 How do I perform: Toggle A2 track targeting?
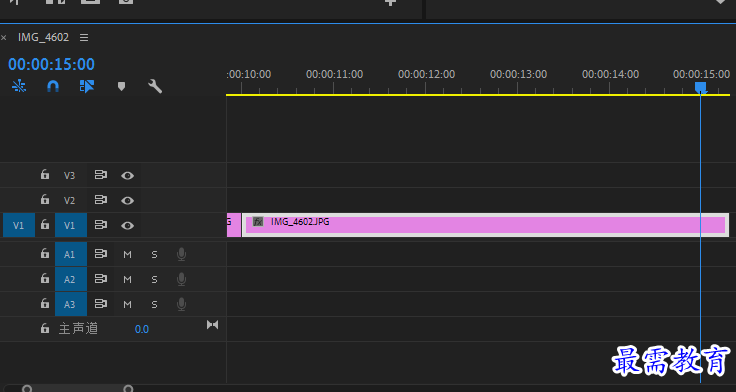pyautogui.click(x=71, y=279)
